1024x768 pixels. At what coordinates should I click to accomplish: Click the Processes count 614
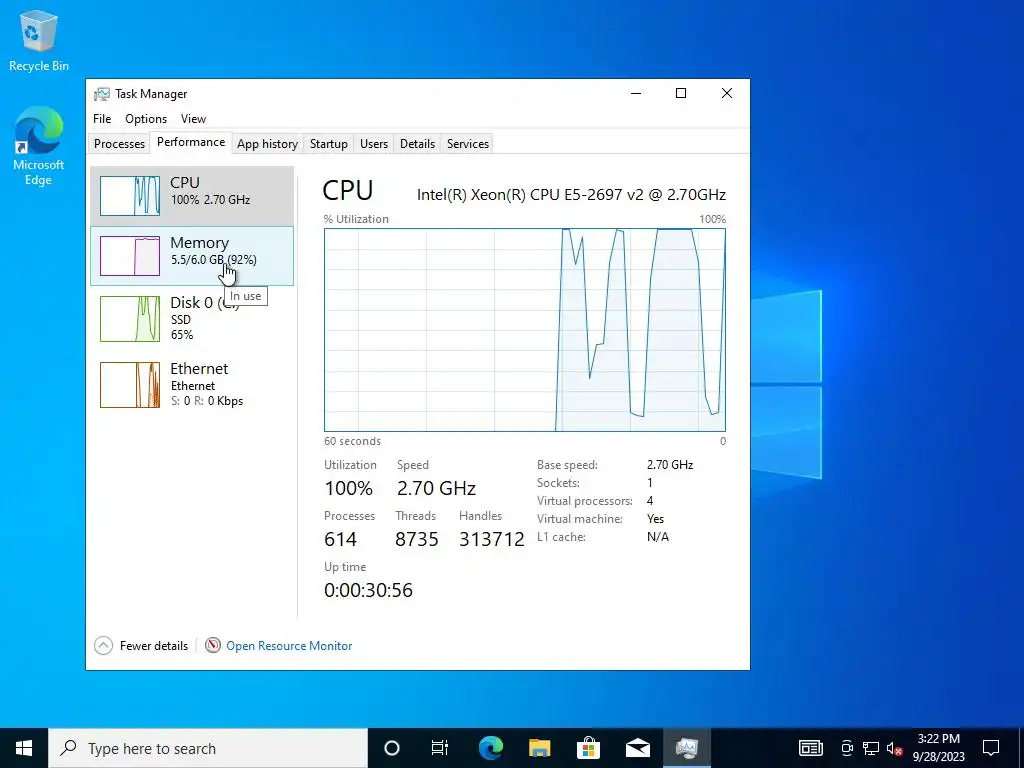(x=340, y=539)
